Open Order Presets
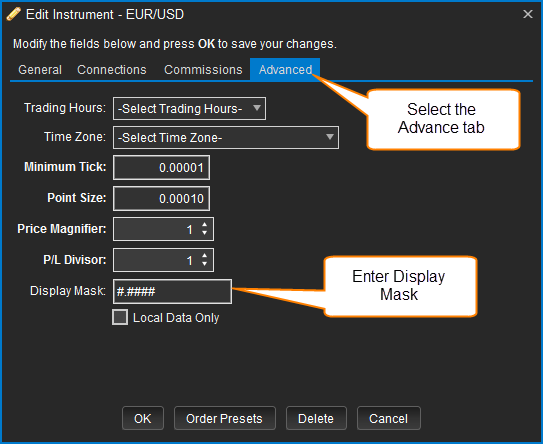 tap(224, 418)
